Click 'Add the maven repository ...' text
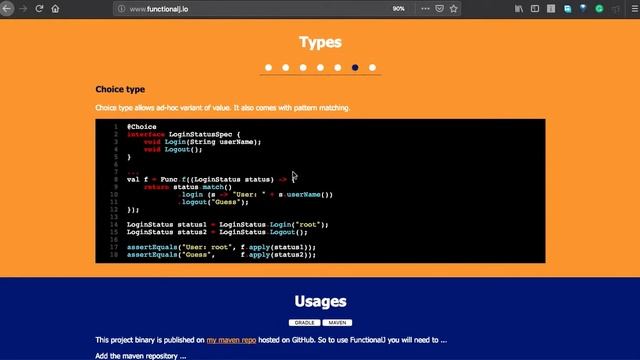This screenshot has width=640, height=360. click(x=141, y=356)
